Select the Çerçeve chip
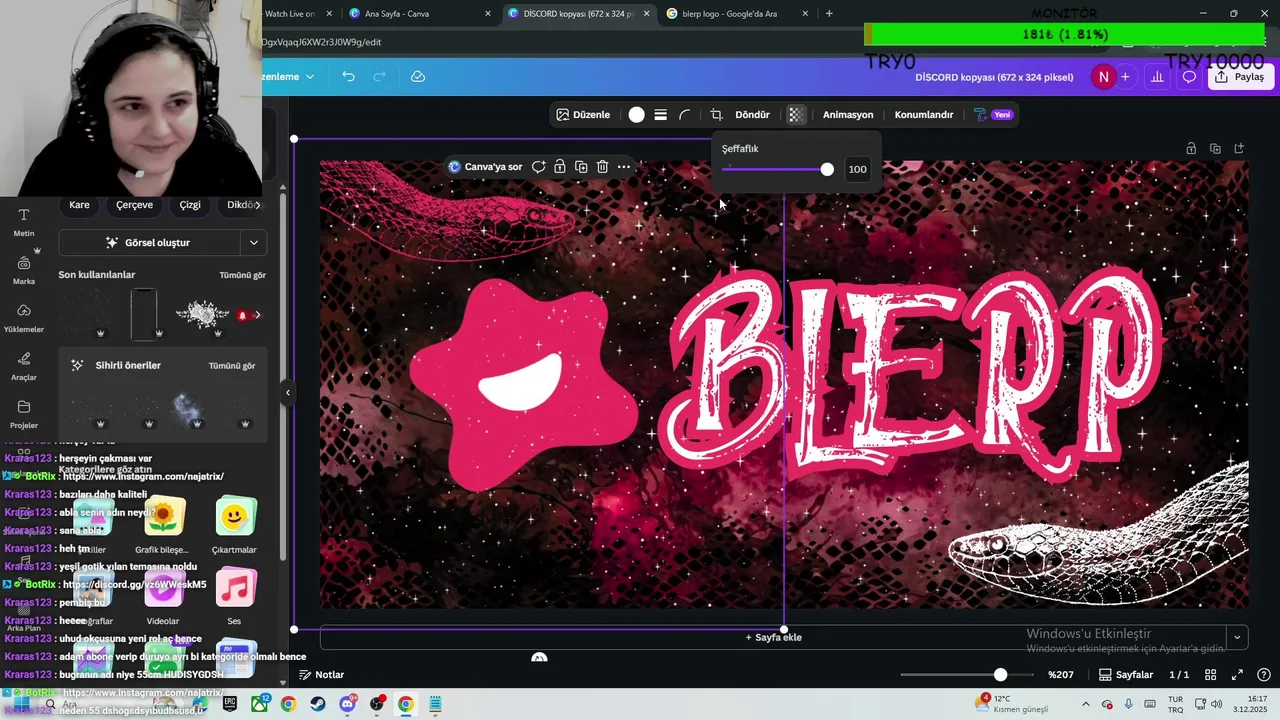The image size is (1280, 720). 134,205
